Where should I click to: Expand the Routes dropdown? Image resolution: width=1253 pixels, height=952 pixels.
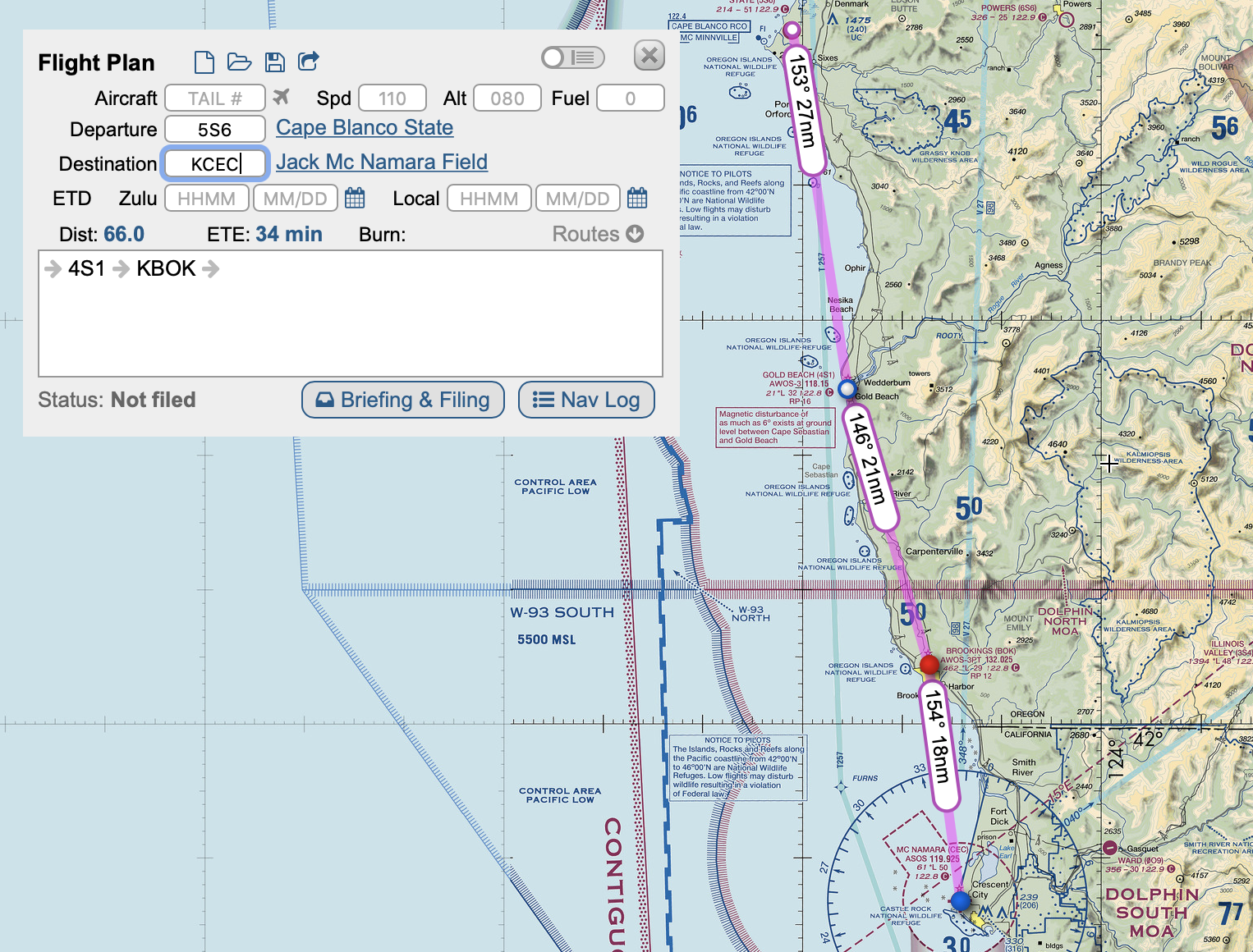pyautogui.click(x=598, y=234)
